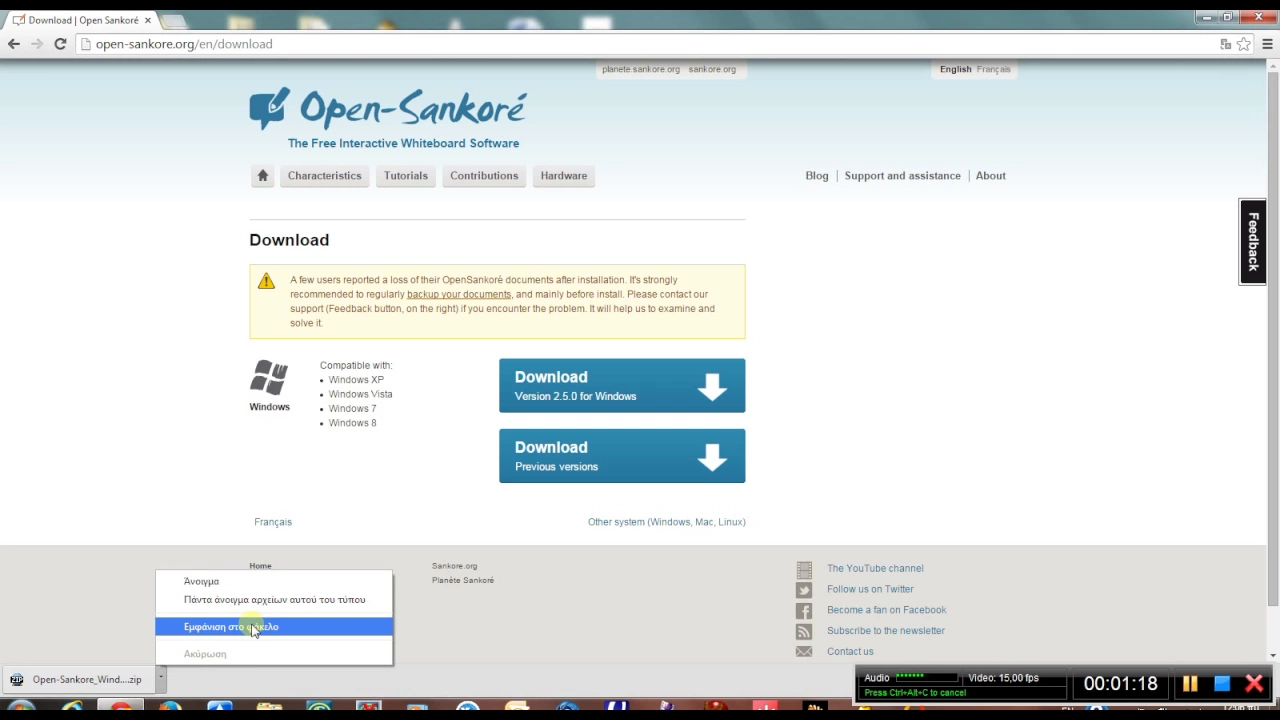1280x720 pixels.
Task: Open the Characteristics page
Action: 325,176
